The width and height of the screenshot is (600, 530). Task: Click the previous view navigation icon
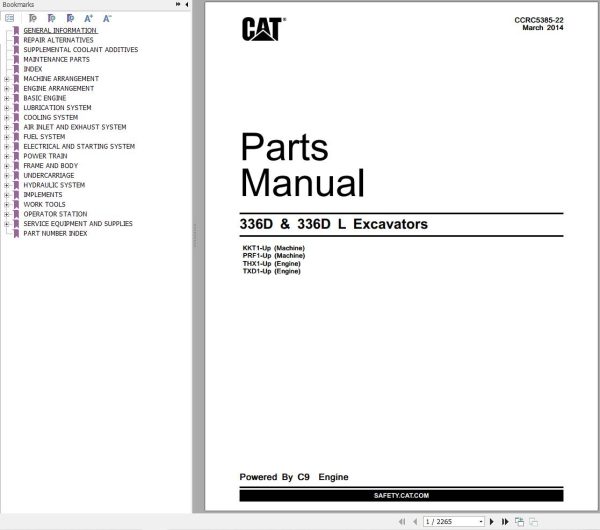[519, 521]
